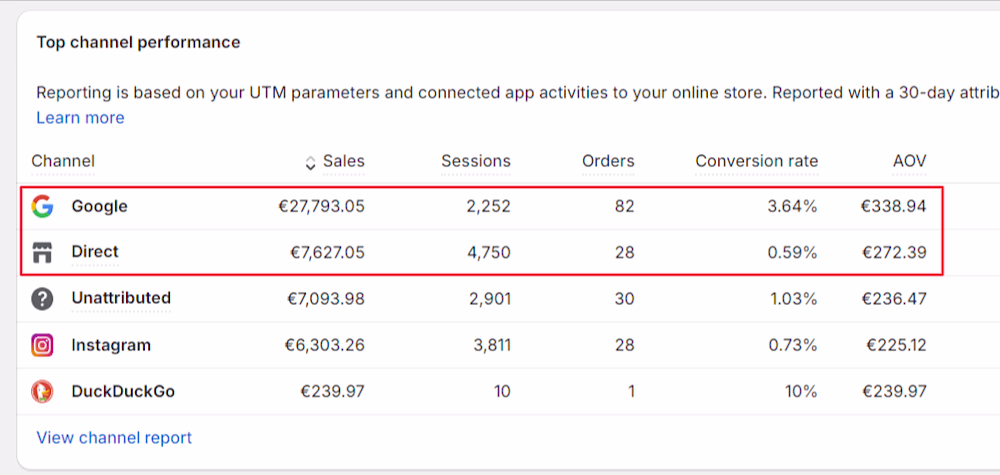Viewport: 1000px width, 475px height.
Task: Click the DuckDuckGo channel icon
Action: (x=42, y=391)
